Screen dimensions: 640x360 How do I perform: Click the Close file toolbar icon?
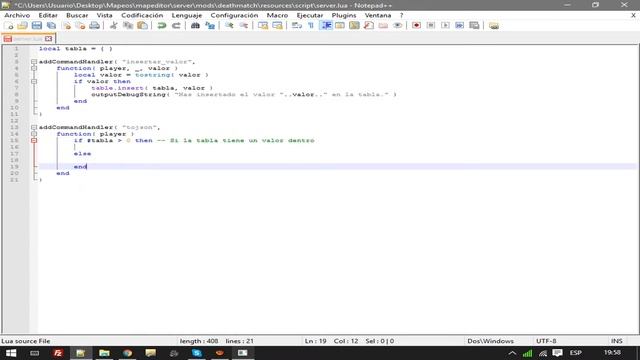(x=66, y=26)
